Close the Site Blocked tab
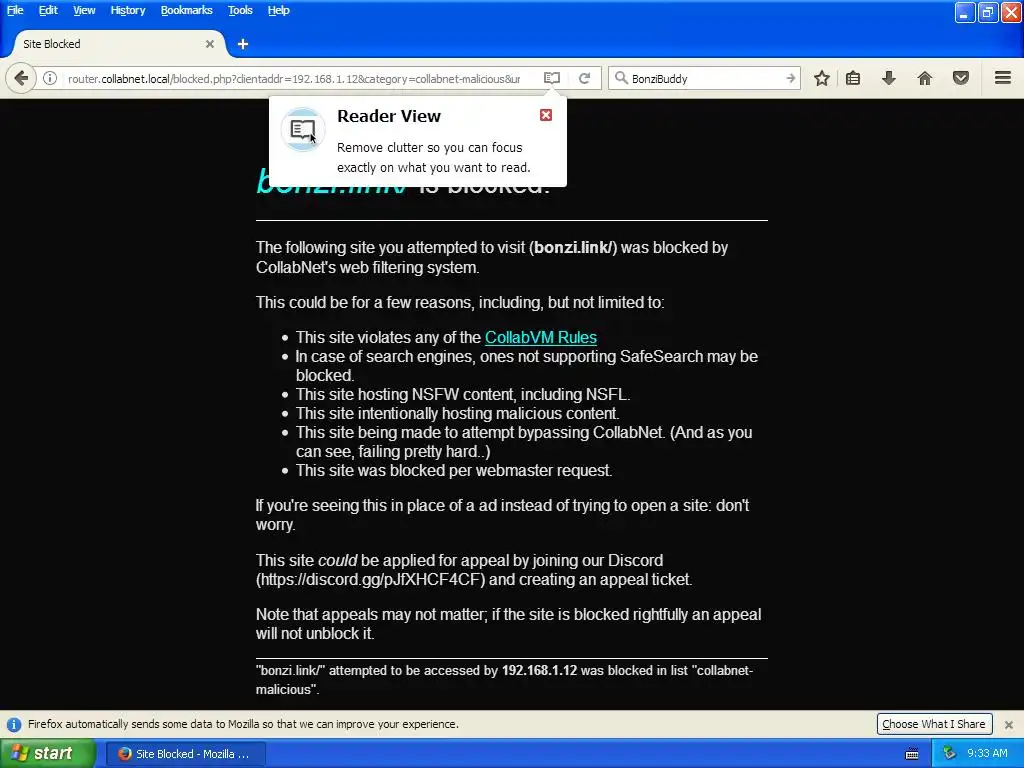 pyautogui.click(x=210, y=44)
